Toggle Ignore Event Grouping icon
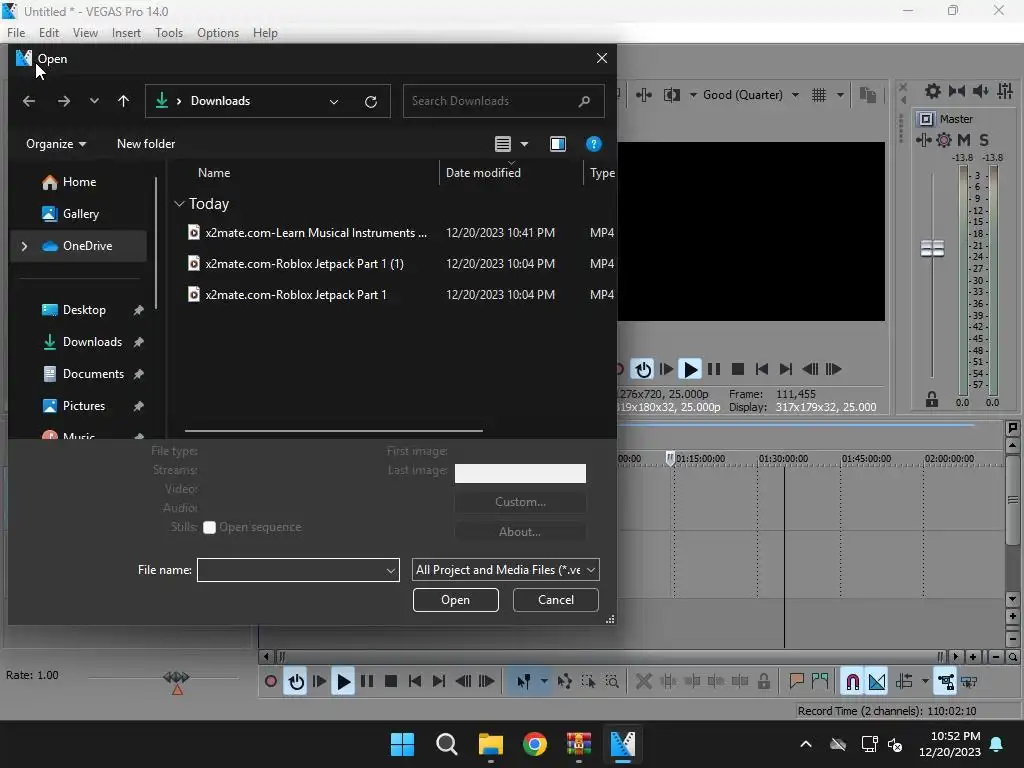 coord(969,682)
